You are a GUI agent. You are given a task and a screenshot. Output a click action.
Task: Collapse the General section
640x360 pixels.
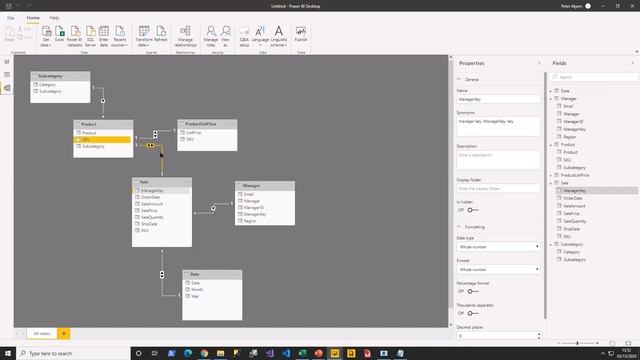pos(459,79)
